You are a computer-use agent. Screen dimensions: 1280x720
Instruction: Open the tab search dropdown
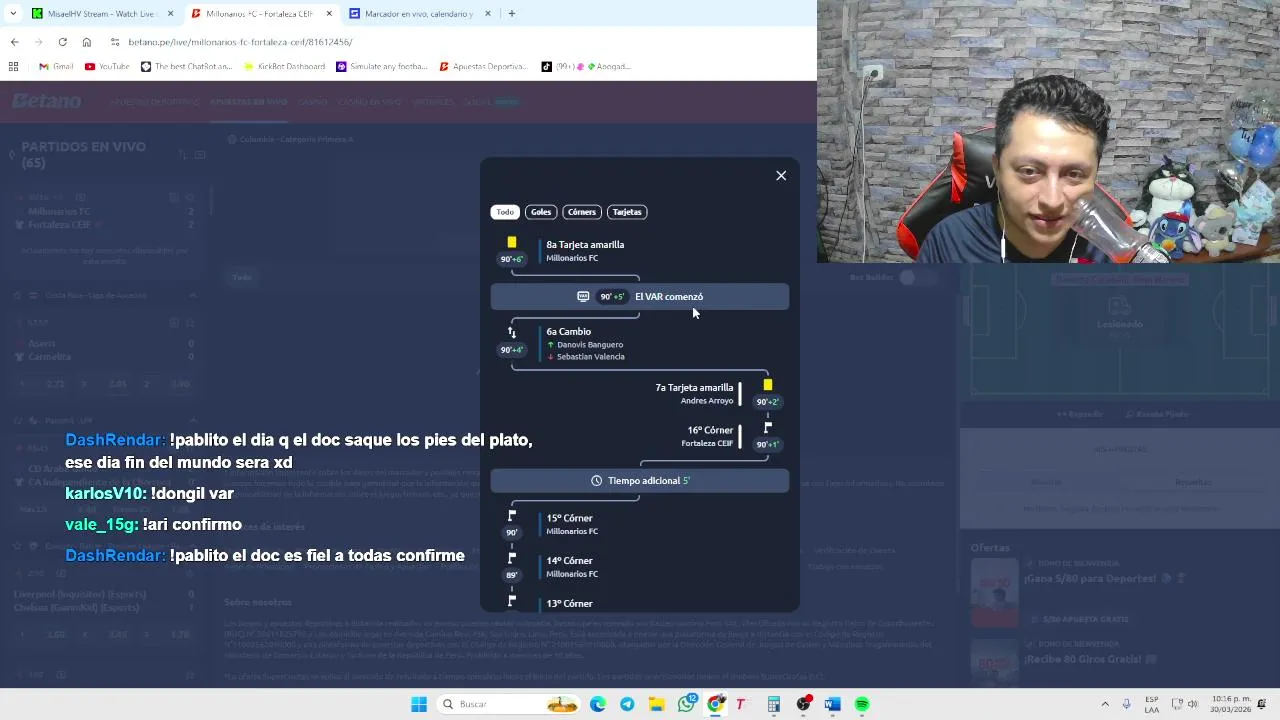12,14
